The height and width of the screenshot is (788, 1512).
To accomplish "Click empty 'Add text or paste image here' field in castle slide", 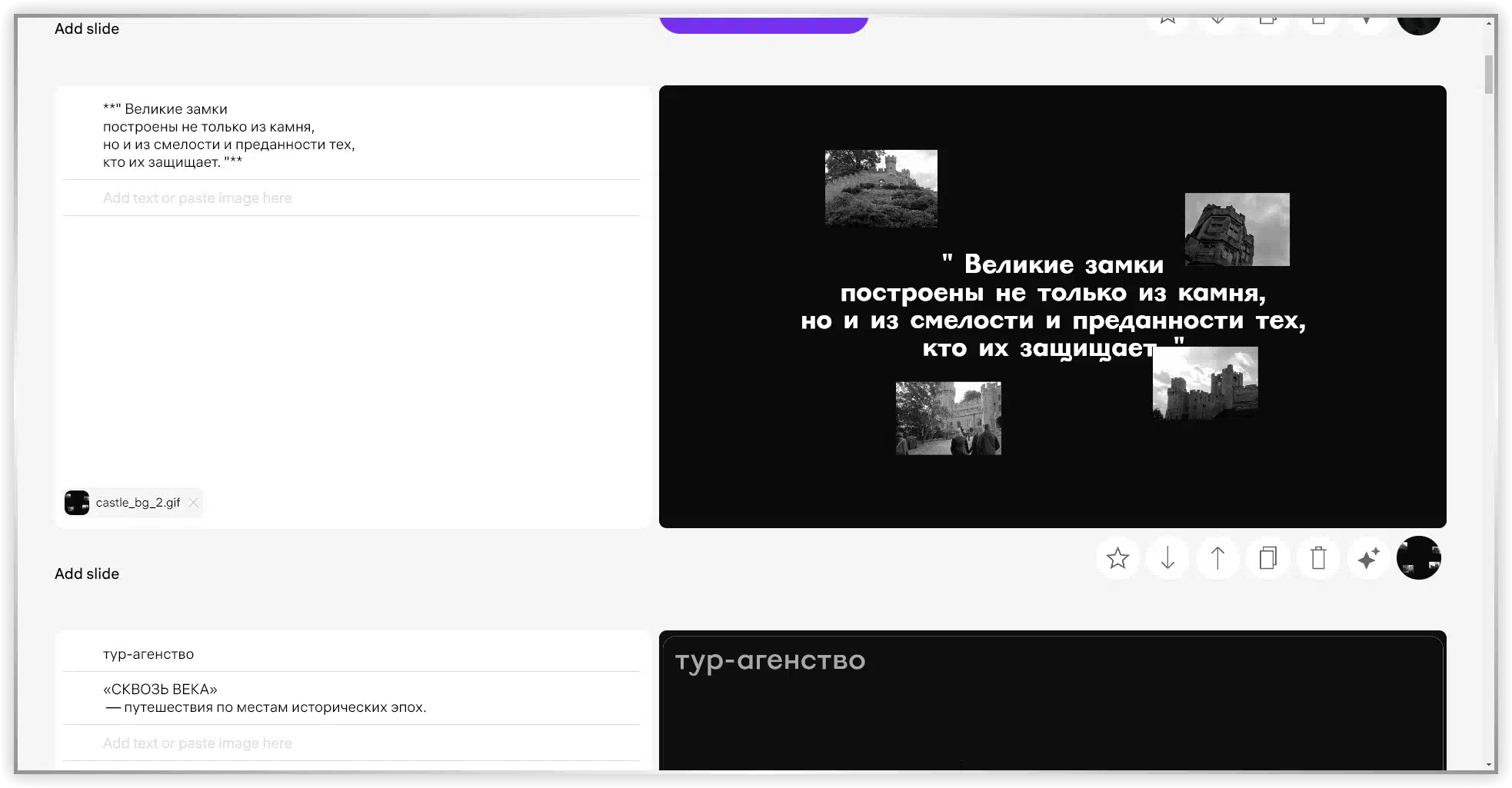I will [351, 198].
